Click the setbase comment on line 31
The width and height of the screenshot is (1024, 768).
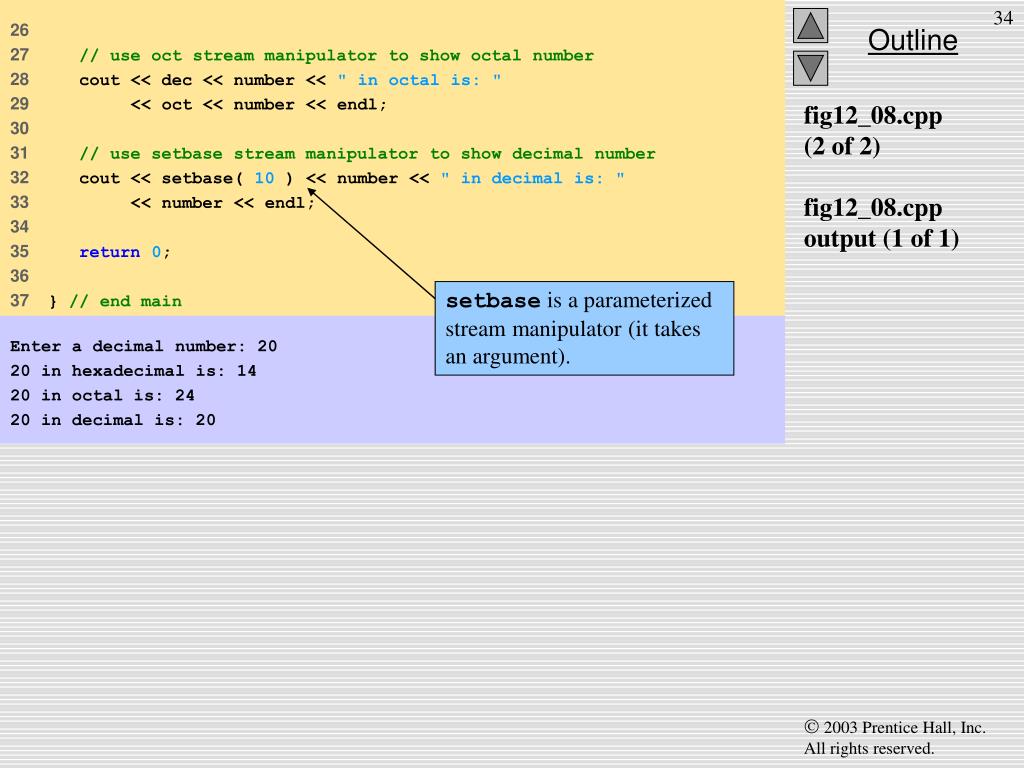click(x=367, y=153)
